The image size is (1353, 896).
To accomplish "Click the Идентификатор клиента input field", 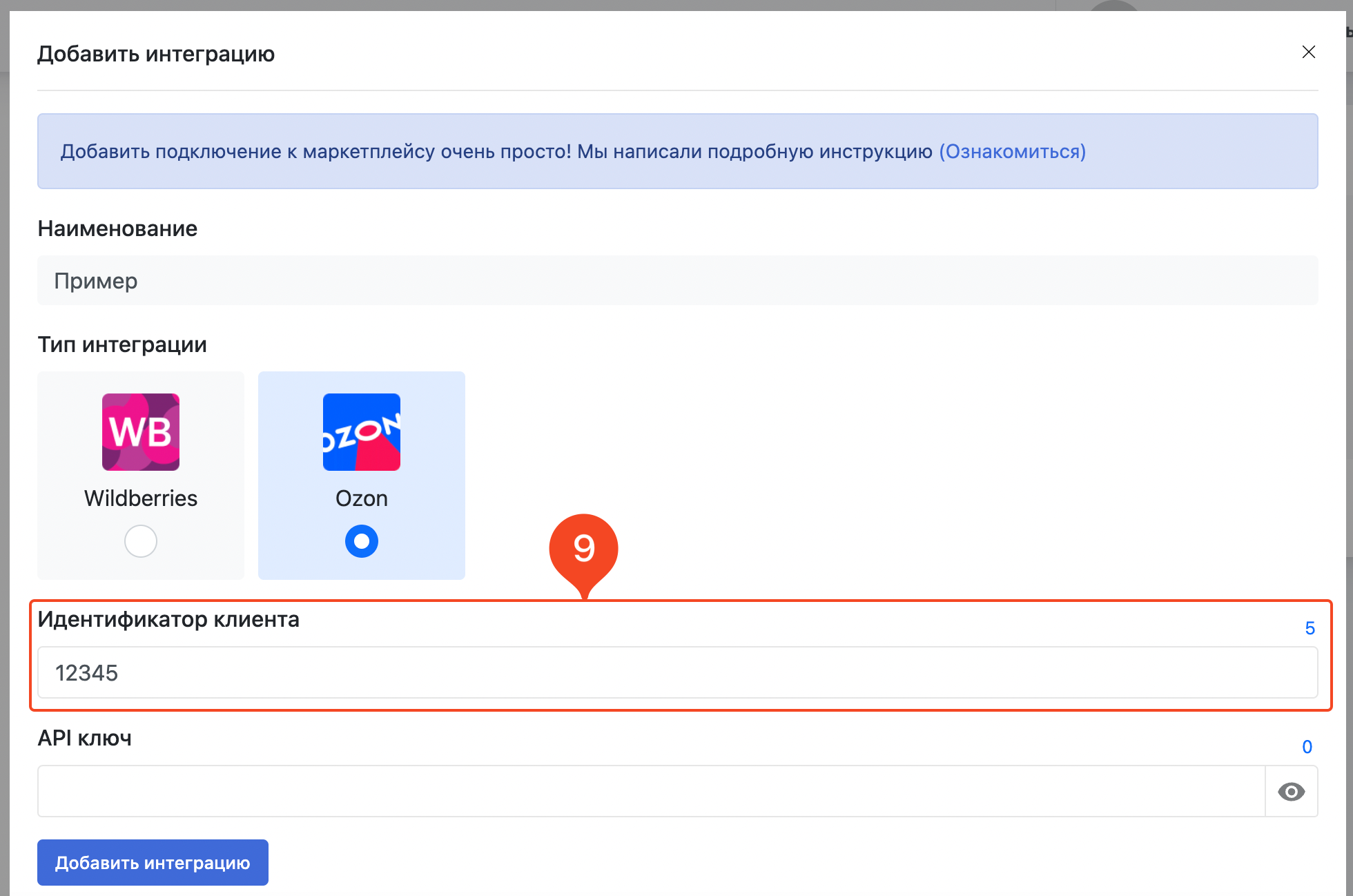I will pos(676,672).
